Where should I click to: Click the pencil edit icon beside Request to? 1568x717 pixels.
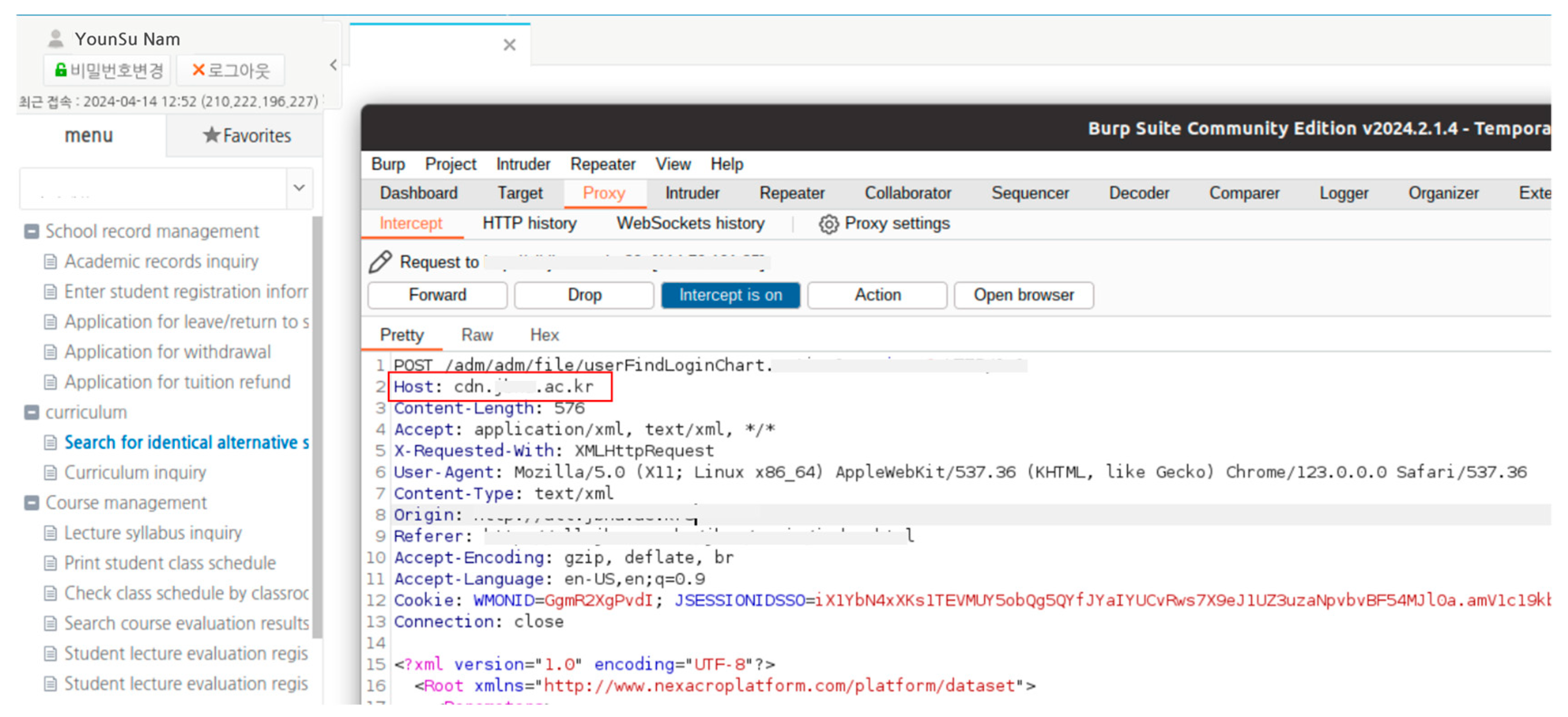click(380, 262)
